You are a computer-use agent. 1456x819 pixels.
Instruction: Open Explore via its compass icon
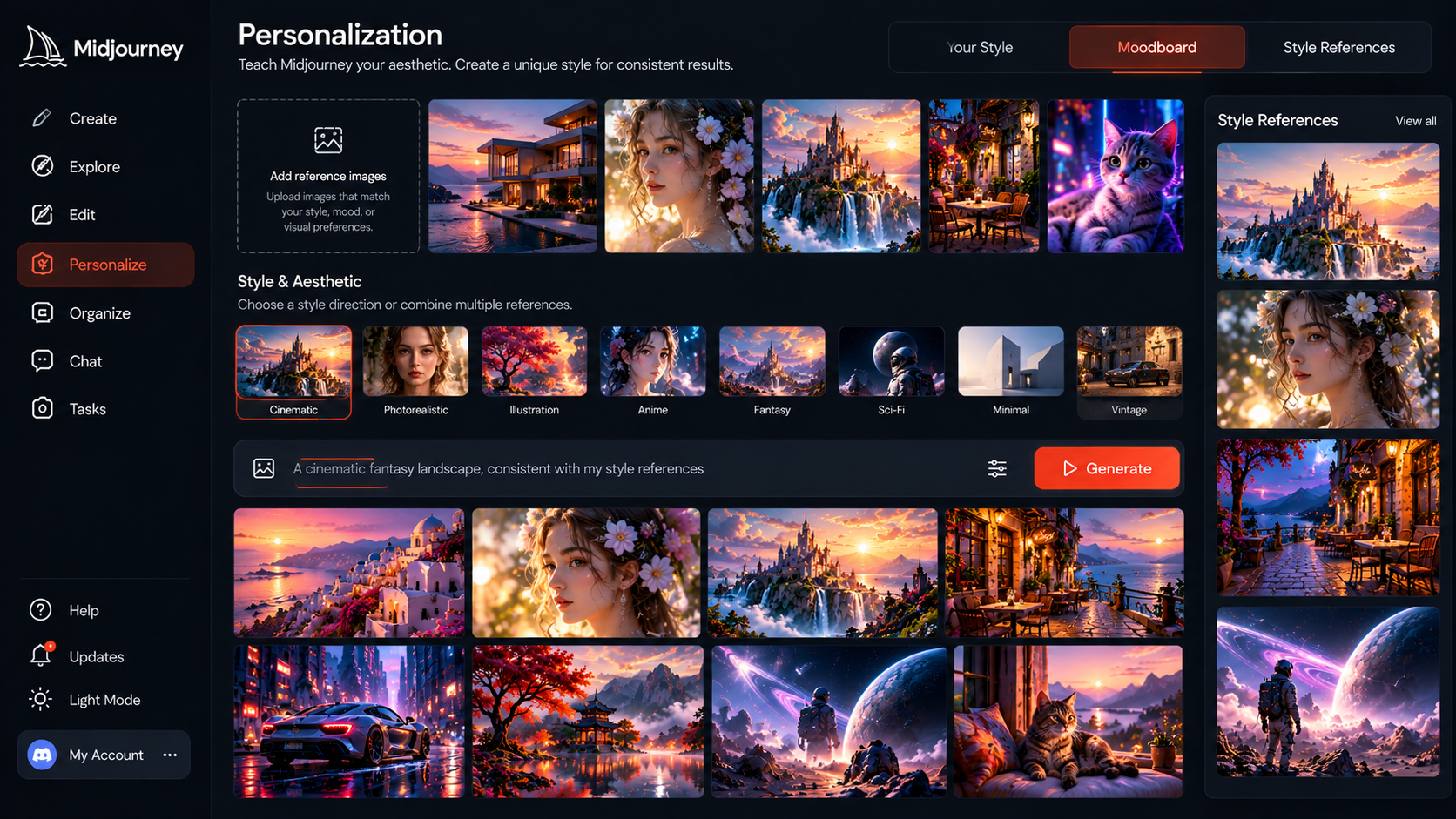(x=42, y=166)
